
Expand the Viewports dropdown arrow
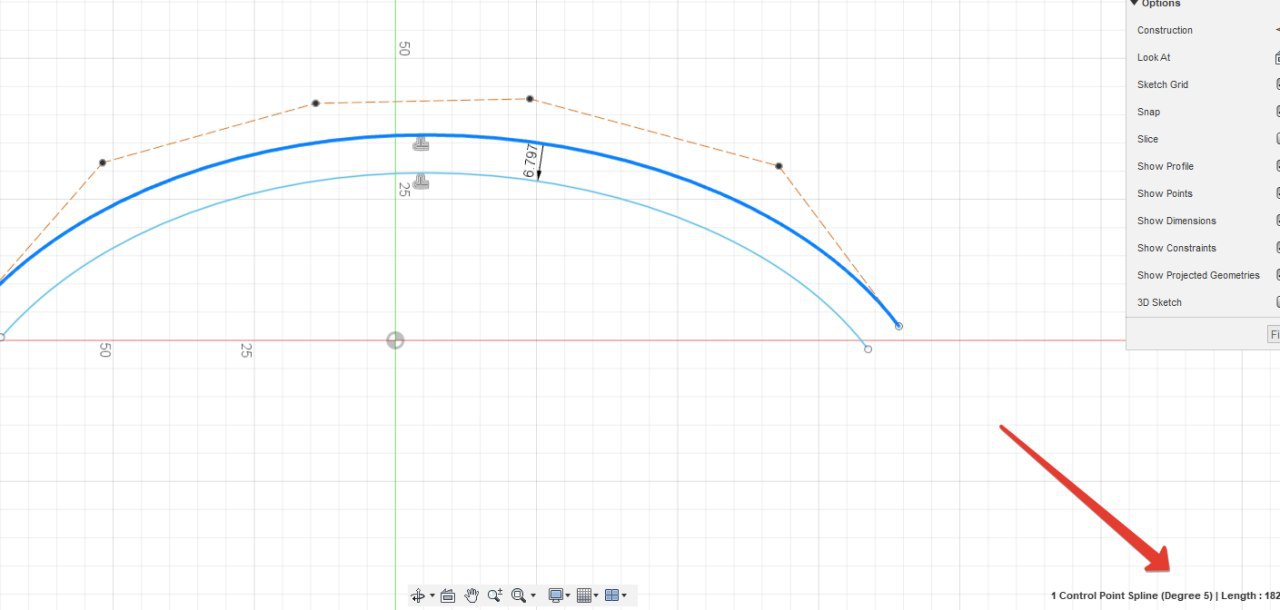click(x=624, y=596)
